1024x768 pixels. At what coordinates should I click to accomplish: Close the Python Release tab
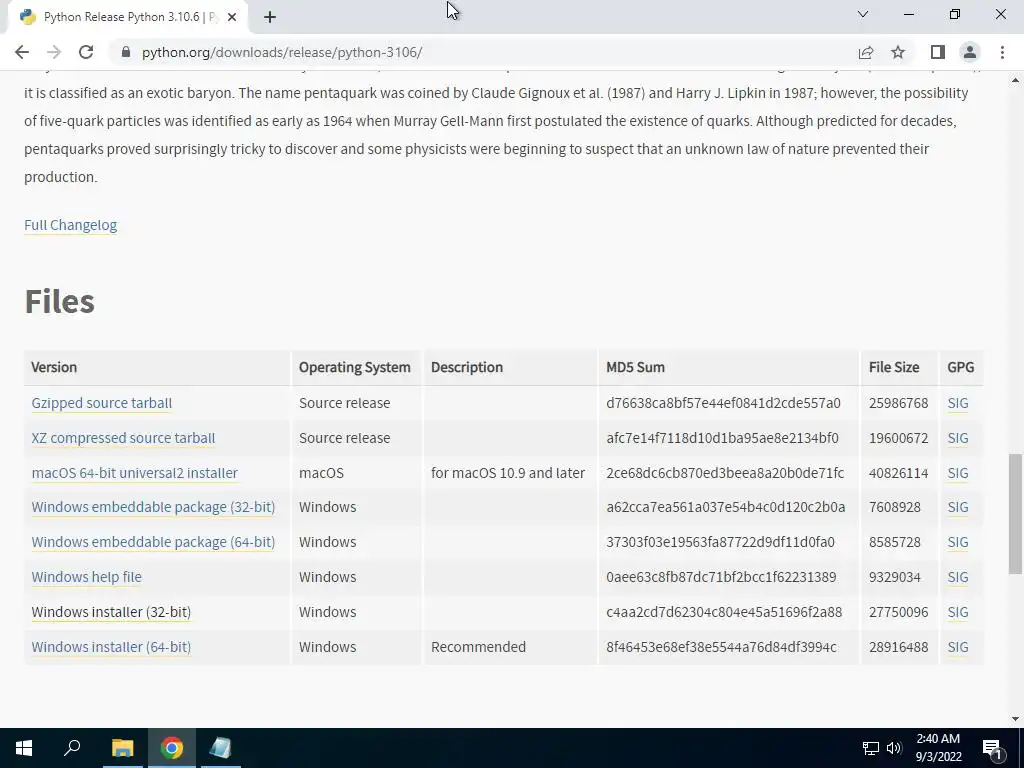click(232, 17)
